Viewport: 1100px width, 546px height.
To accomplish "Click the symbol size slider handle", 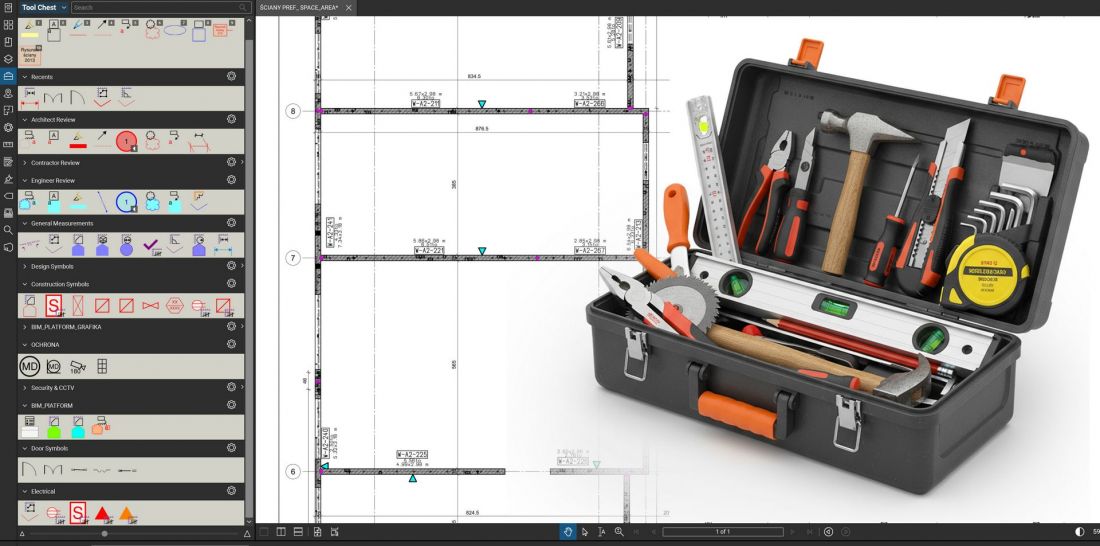I will (x=105, y=534).
